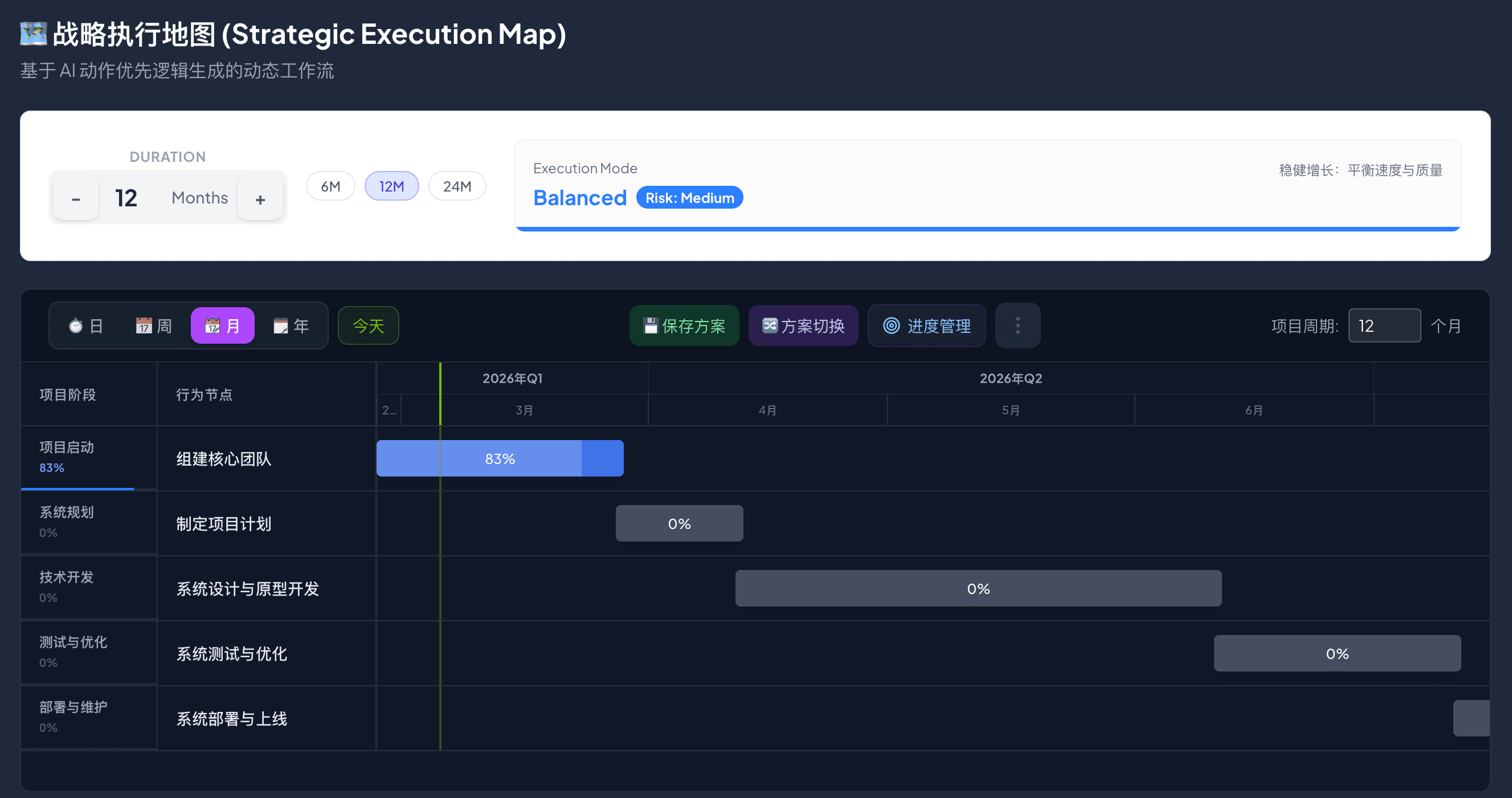Click the Risk: Medium badge
This screenshot has width=1512, height=798.
(690, 198)
